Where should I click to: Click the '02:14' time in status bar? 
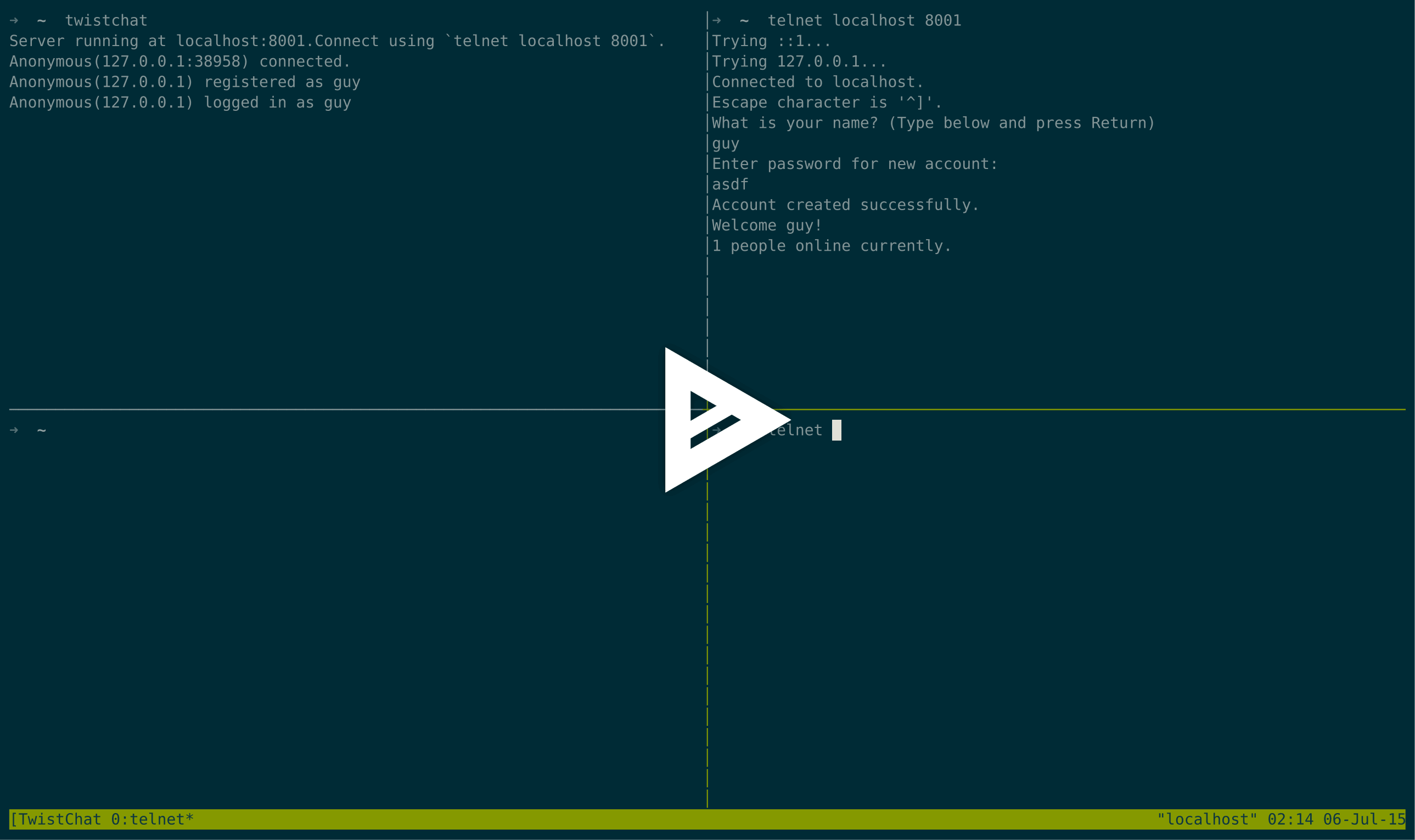click(1290, 819)
